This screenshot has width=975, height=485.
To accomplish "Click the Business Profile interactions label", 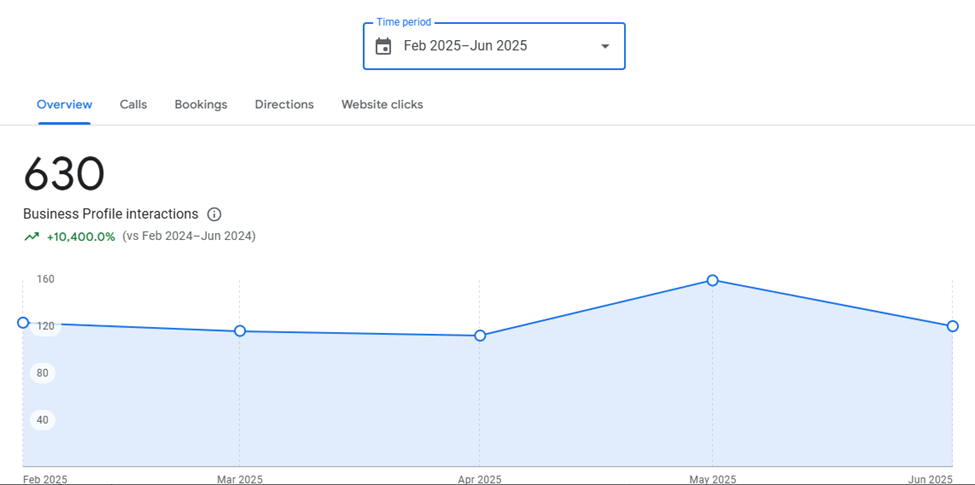I will [110, 214].
